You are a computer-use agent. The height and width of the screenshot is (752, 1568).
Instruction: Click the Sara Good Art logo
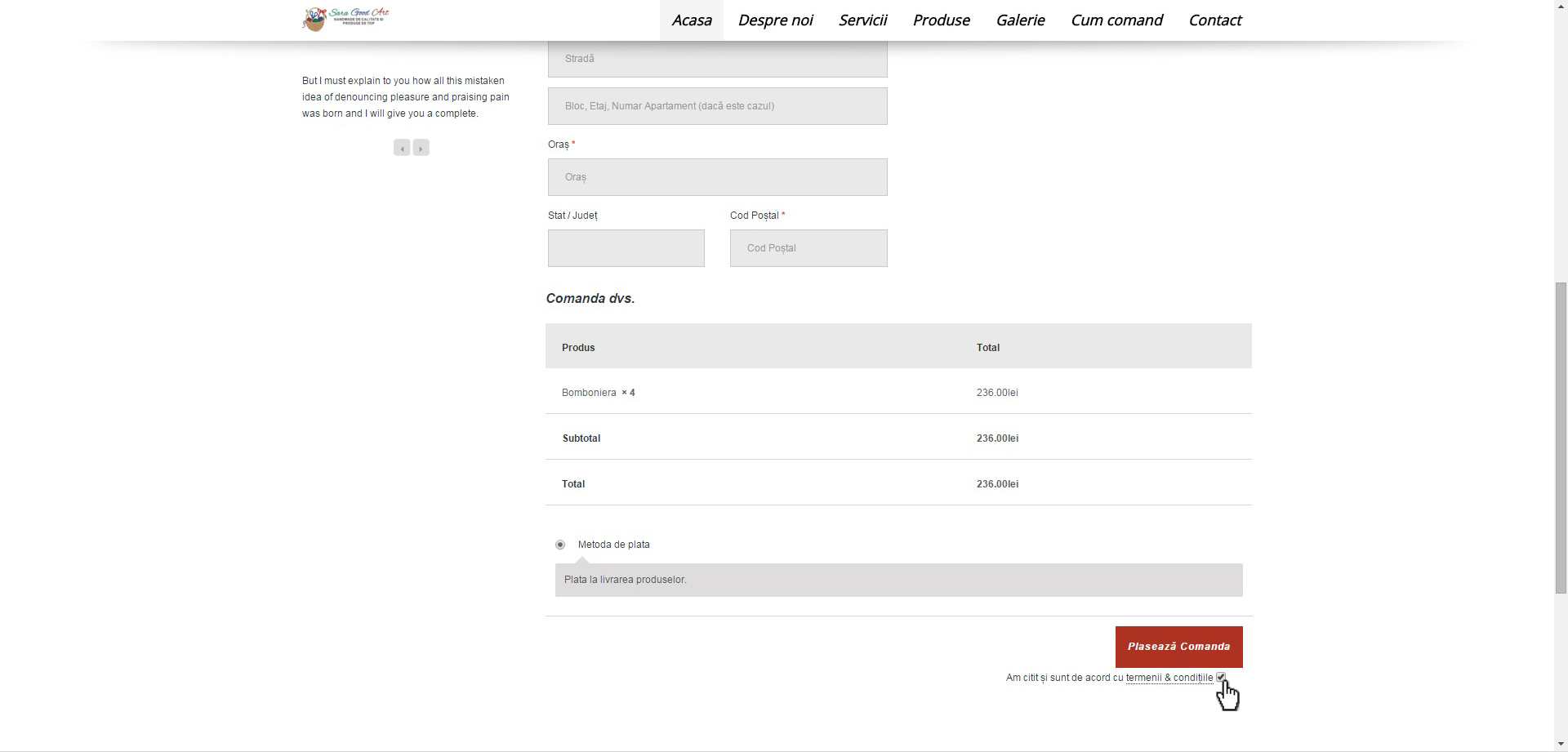click(345, 19)
